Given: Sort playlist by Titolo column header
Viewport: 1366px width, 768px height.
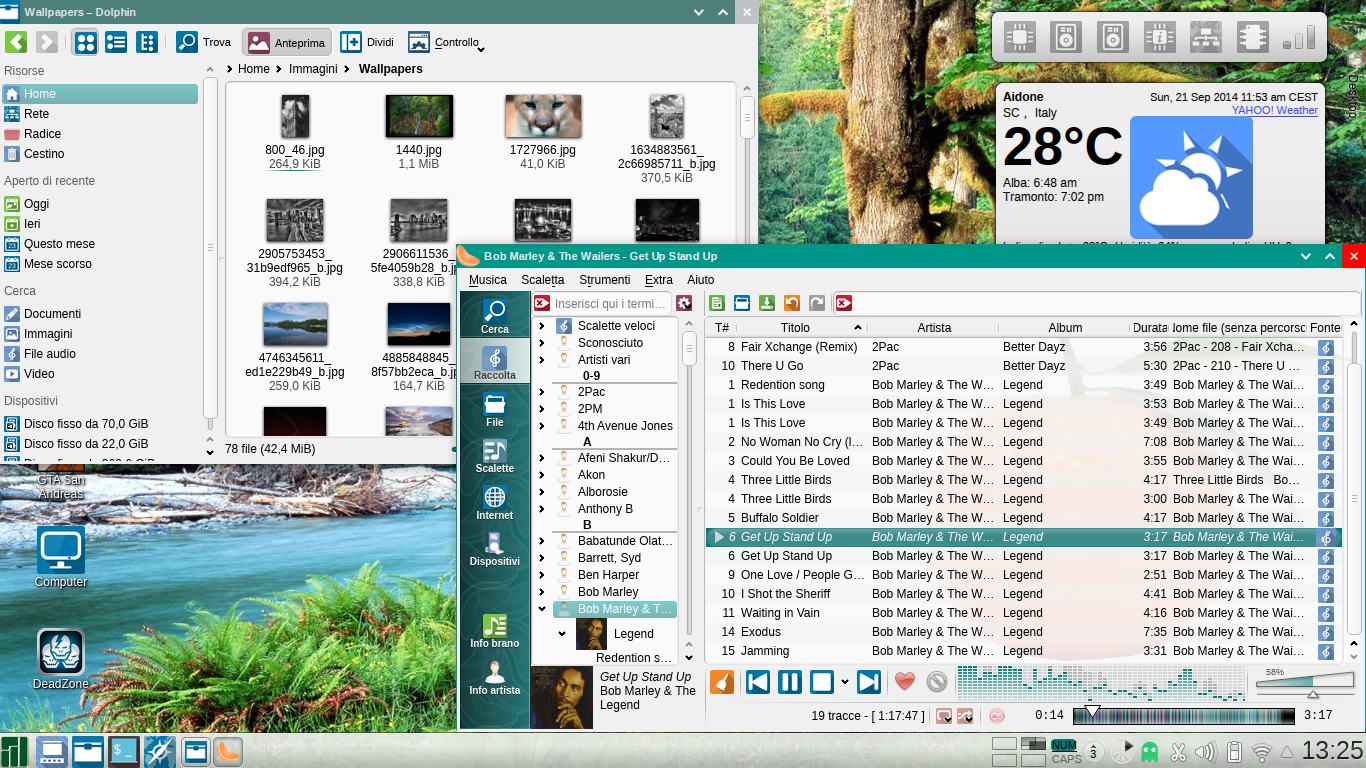Looking at the screenshot, I should [802, 327].
